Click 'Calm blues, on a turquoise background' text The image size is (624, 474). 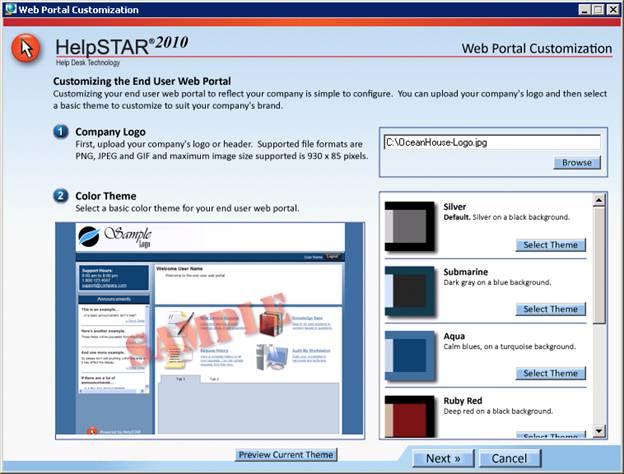tap(509, 347)
